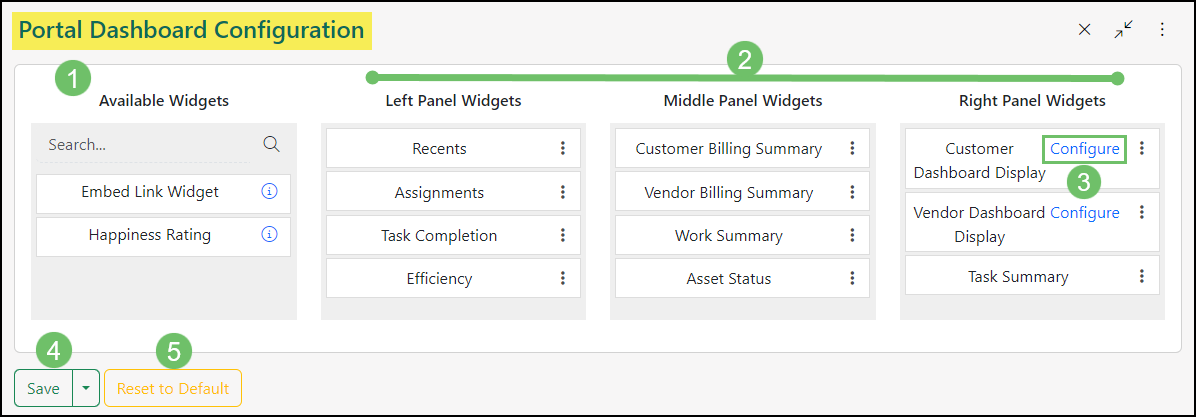The width and height of the screenshot is (1196, 417).
Task: Click Configure link for Vendor Dashboard Display
Action: tap(1085, 212)
